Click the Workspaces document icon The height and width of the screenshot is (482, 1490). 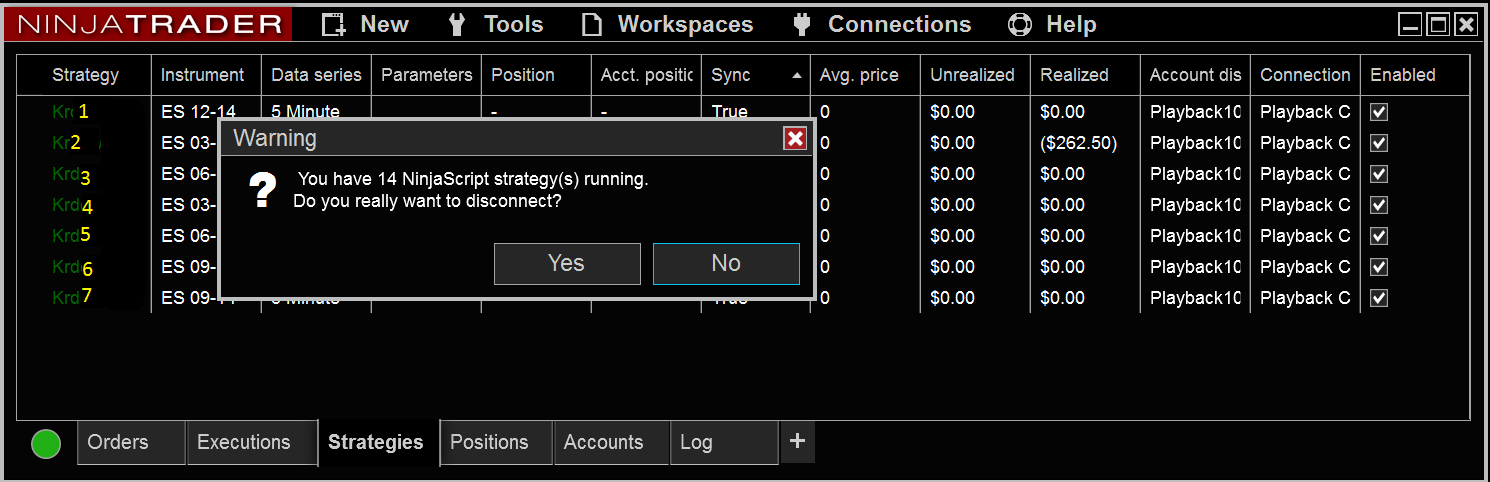pos(592,25)
